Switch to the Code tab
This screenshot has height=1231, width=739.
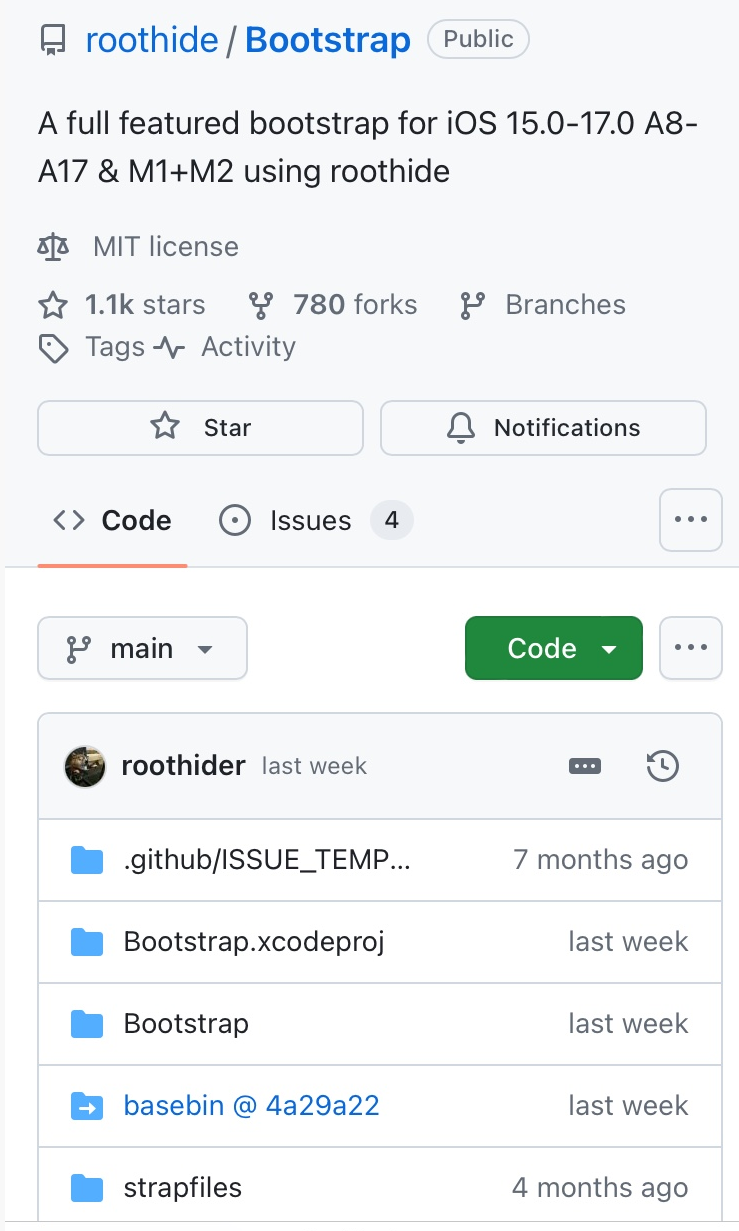[112, 521]
